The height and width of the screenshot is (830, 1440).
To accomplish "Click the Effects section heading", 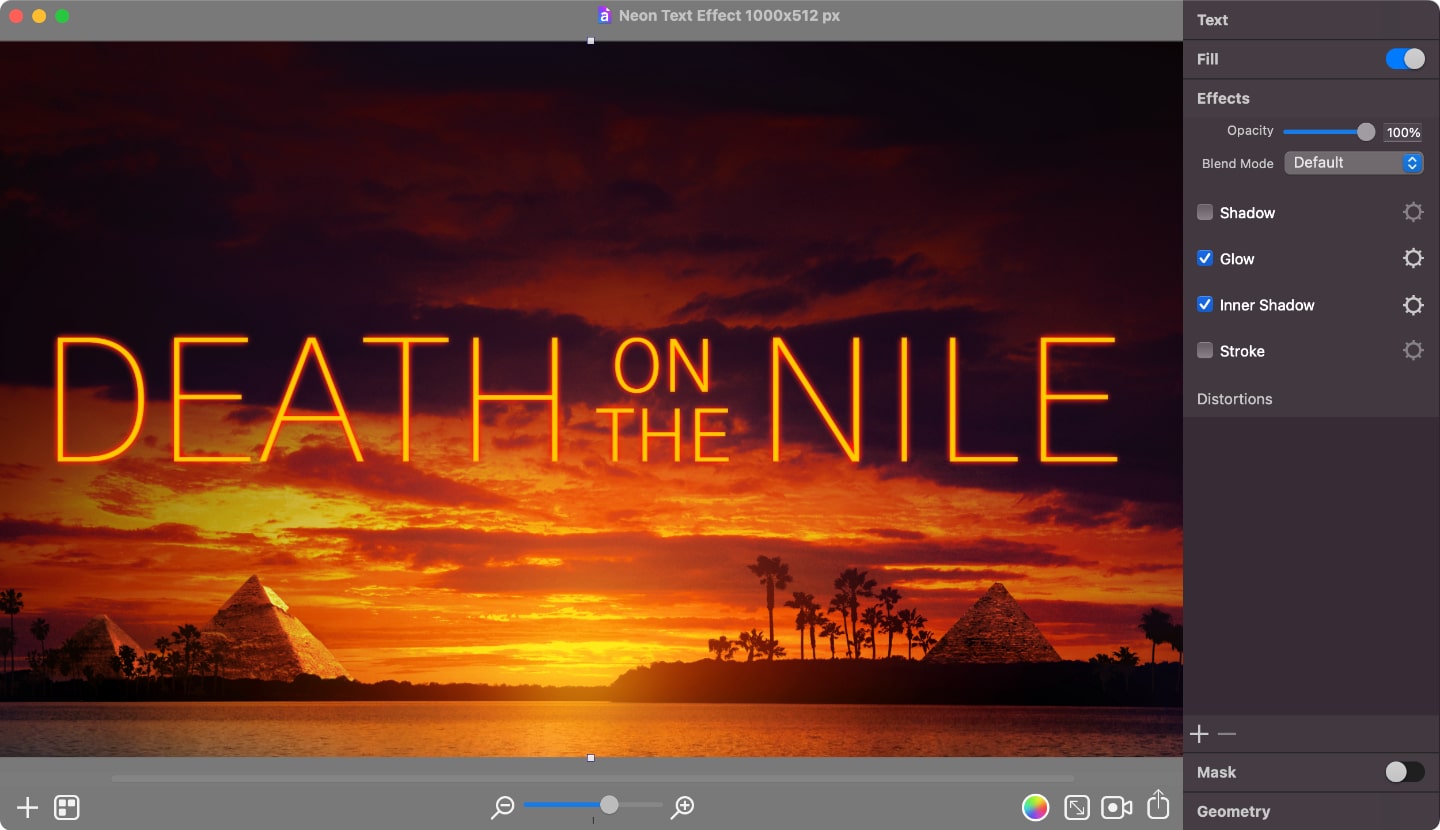I will click(x=1223, y=98).
